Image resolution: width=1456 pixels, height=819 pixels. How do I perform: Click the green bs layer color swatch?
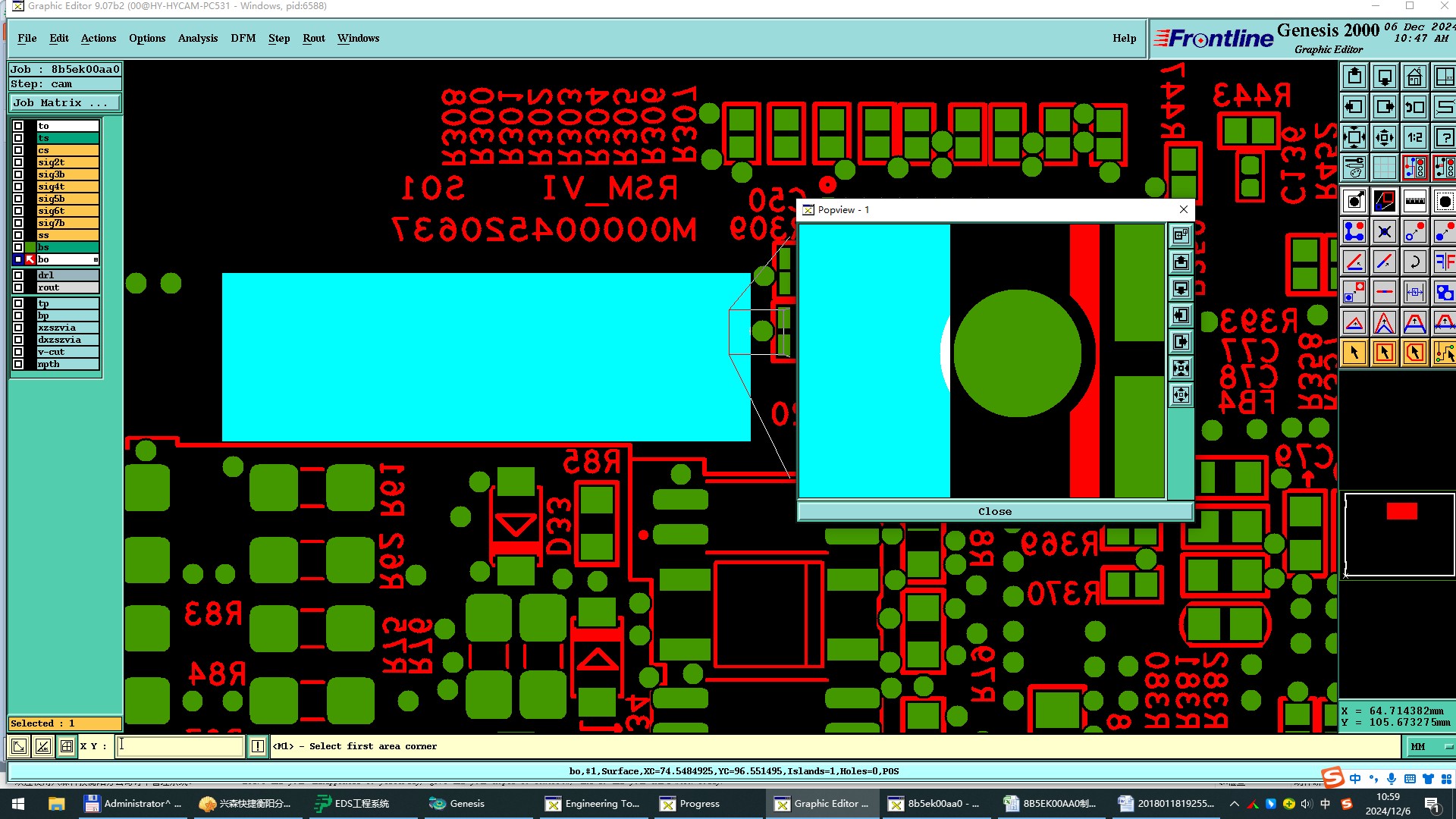[x=30, y=247]
